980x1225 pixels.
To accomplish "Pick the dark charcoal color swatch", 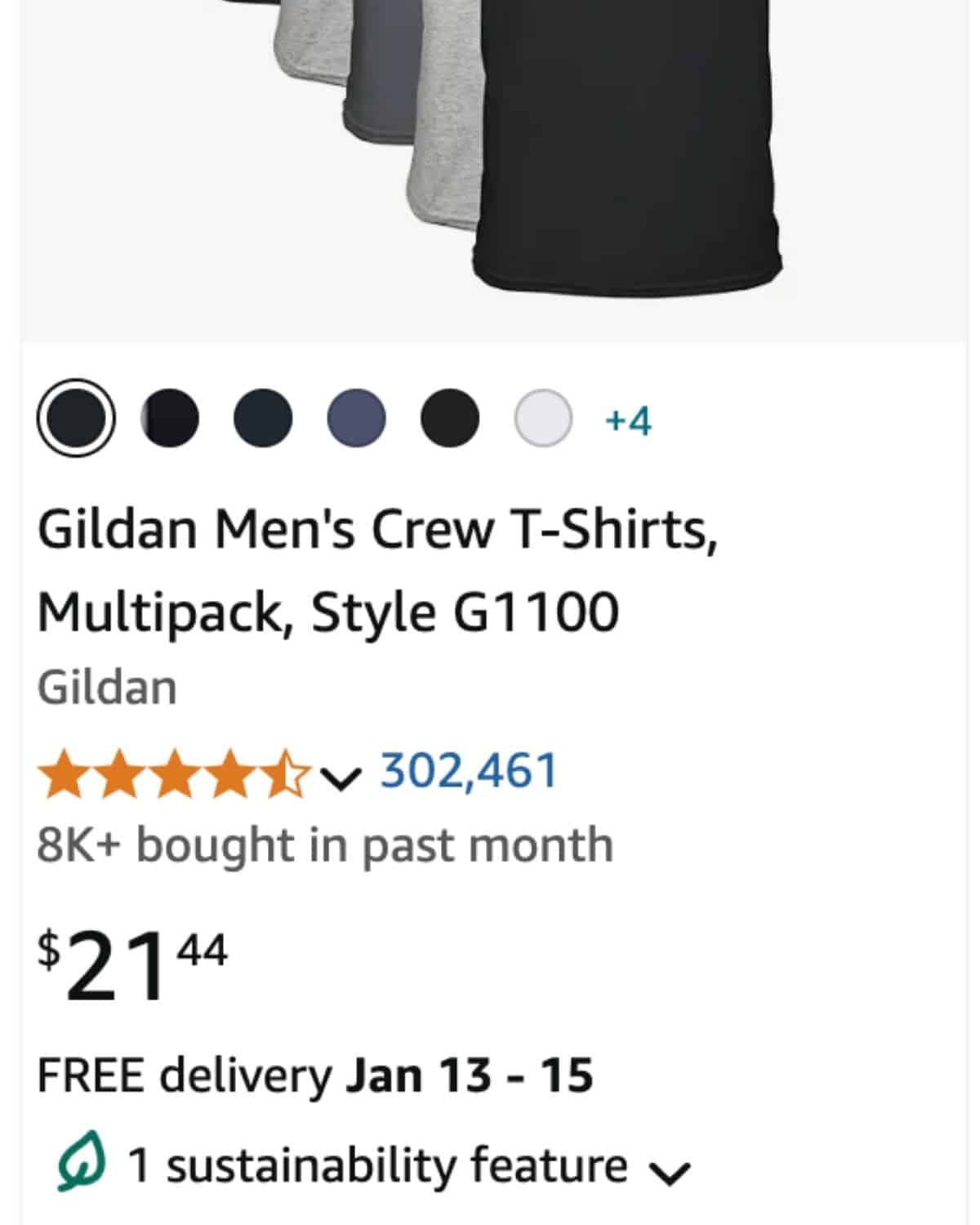I will coord(265,418).
